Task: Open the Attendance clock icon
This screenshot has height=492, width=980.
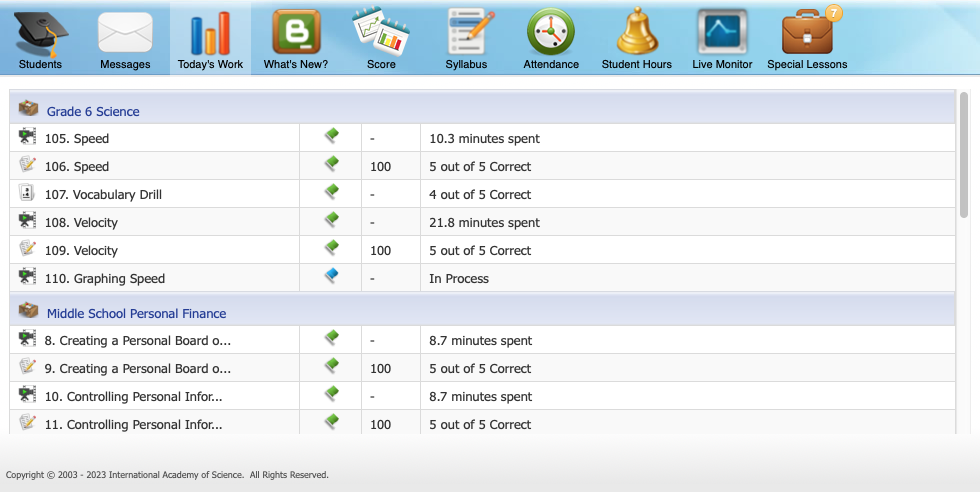Action: coord(551,33)
